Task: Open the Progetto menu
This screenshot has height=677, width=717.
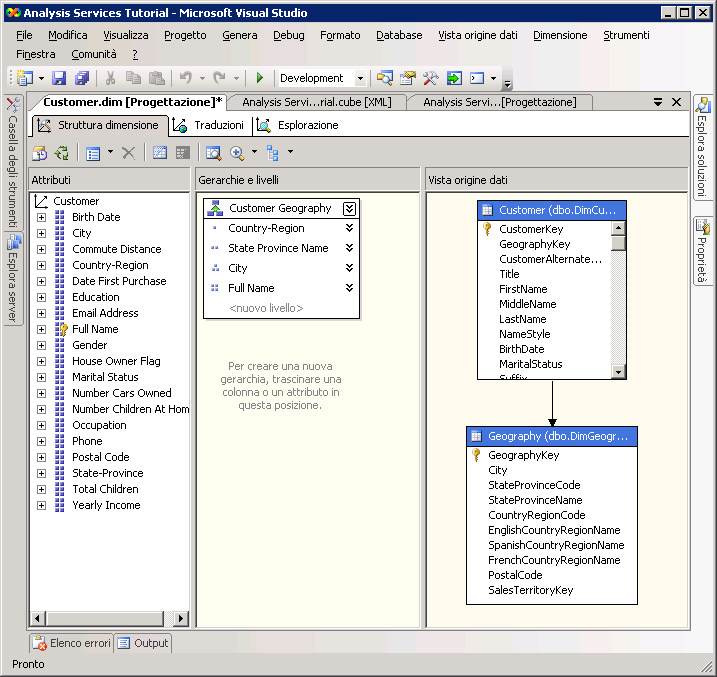Action: pyautogui.click(x=185, y=35)
